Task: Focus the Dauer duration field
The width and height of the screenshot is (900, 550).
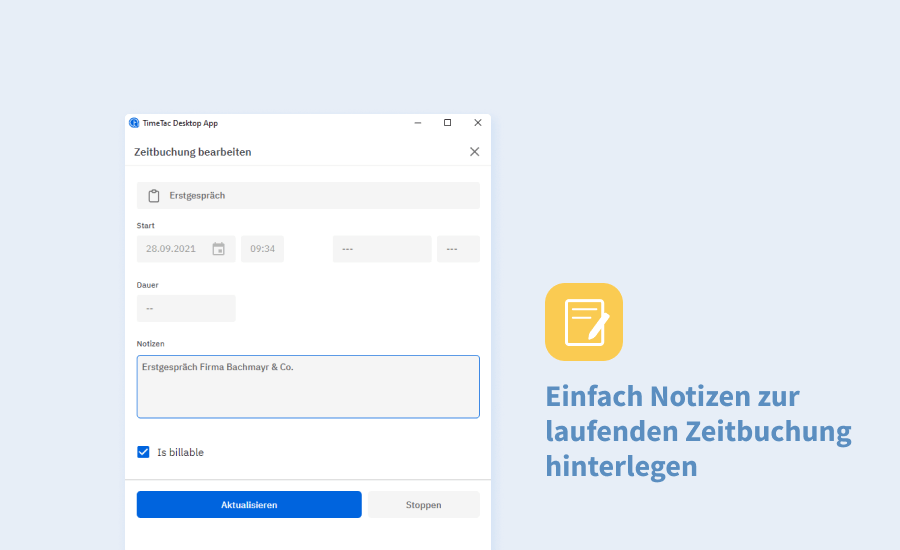Action: [186, 308]
